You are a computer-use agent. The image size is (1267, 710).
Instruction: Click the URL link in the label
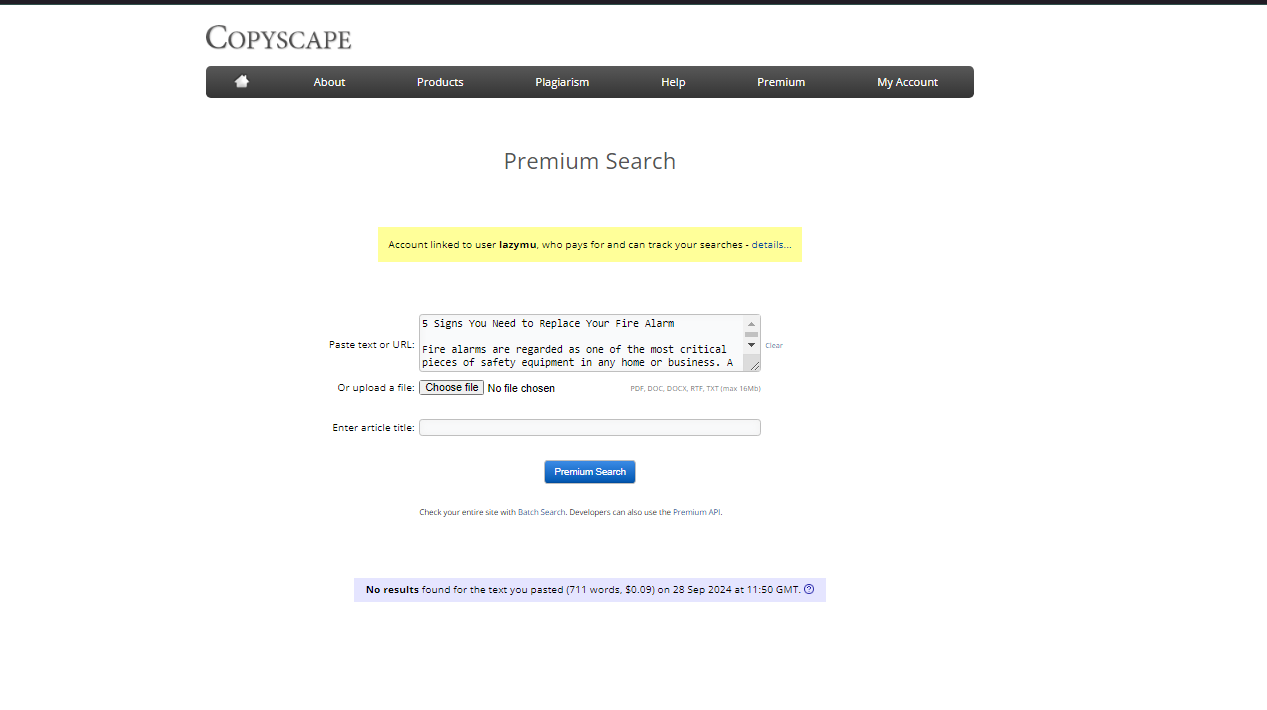[x=403, y=344]
